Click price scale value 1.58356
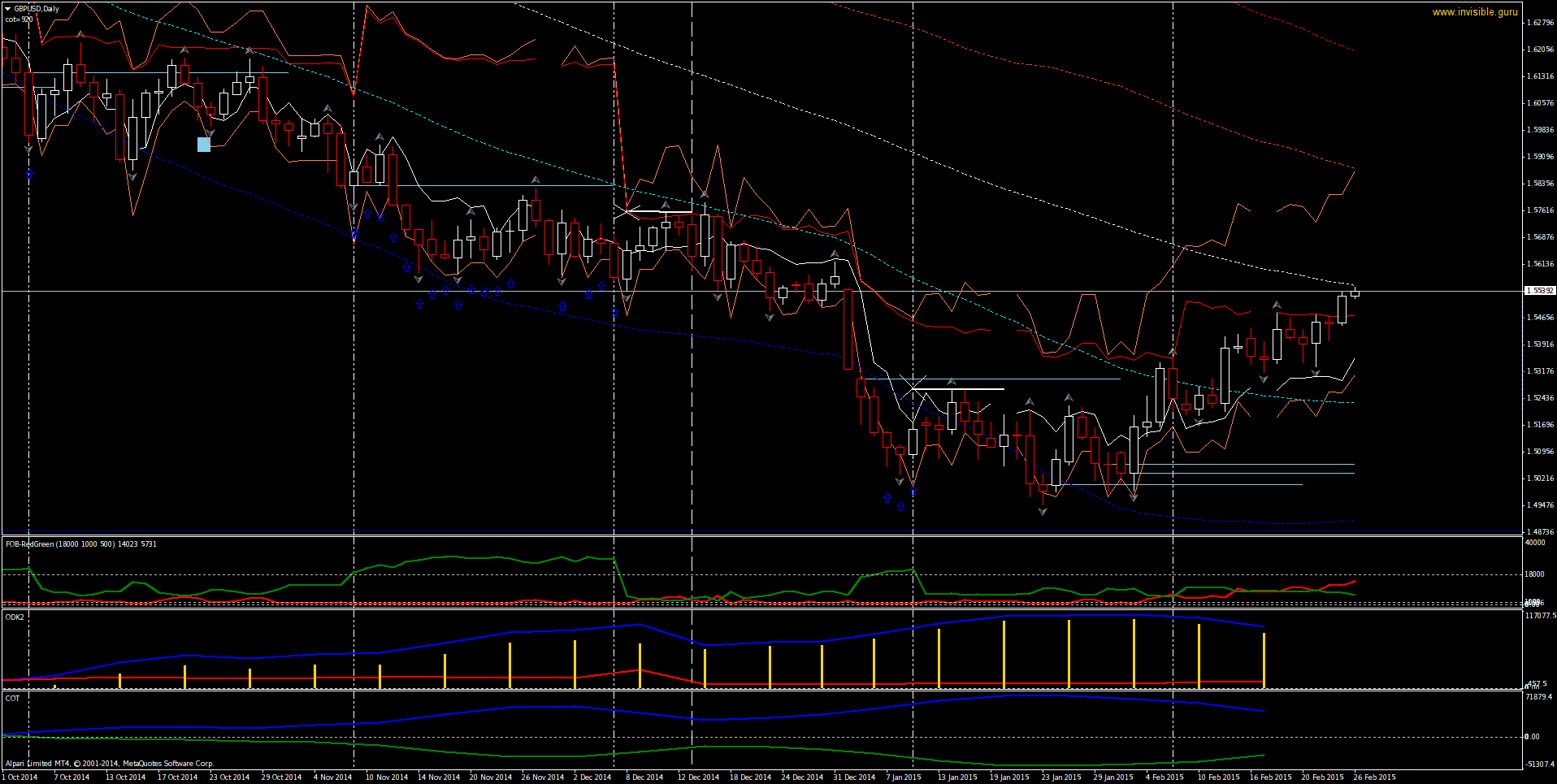This screenshot has height=784, width=1557. pos(1541,184)
